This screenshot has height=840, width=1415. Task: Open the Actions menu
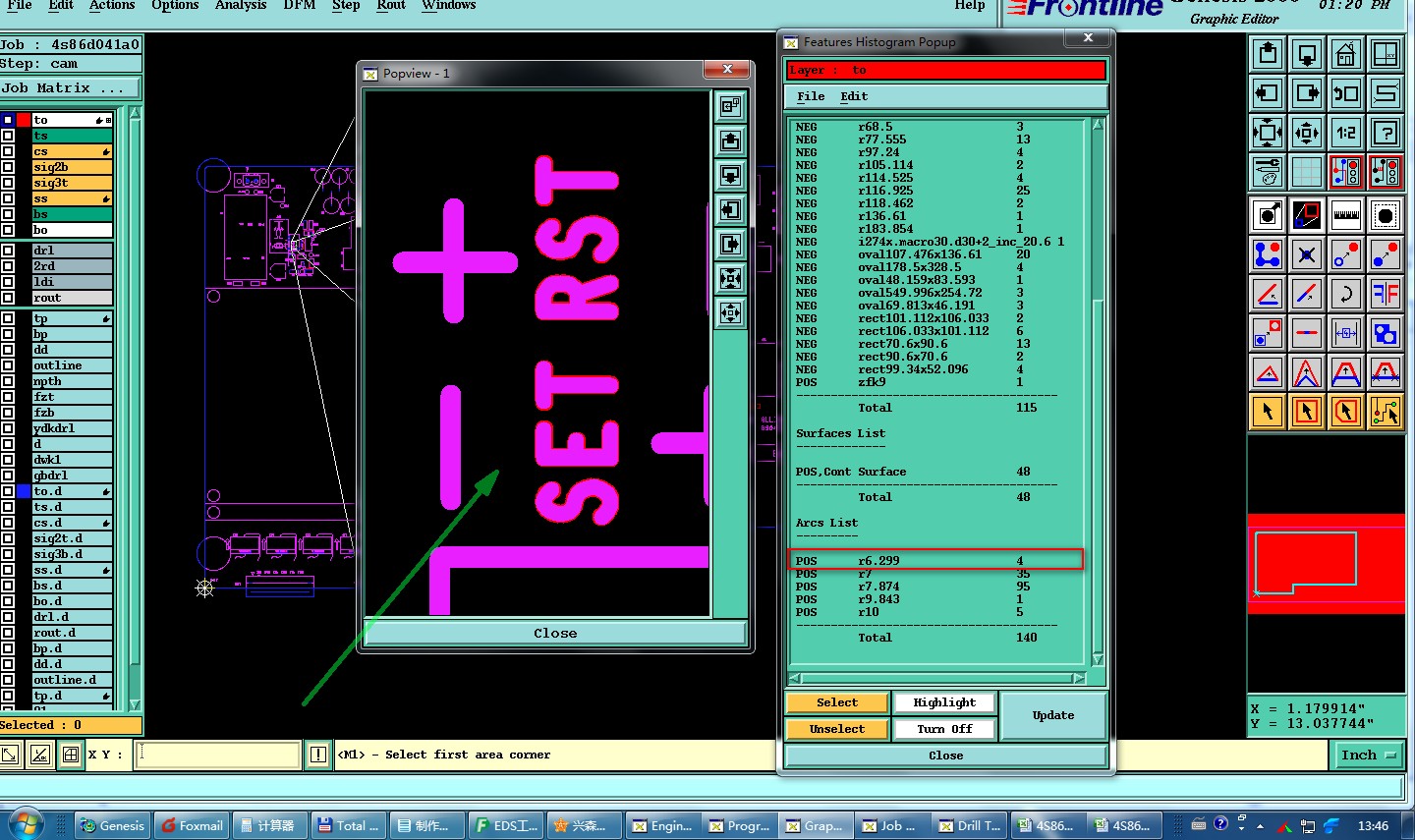pyautogui.click(x=112, y=5)
